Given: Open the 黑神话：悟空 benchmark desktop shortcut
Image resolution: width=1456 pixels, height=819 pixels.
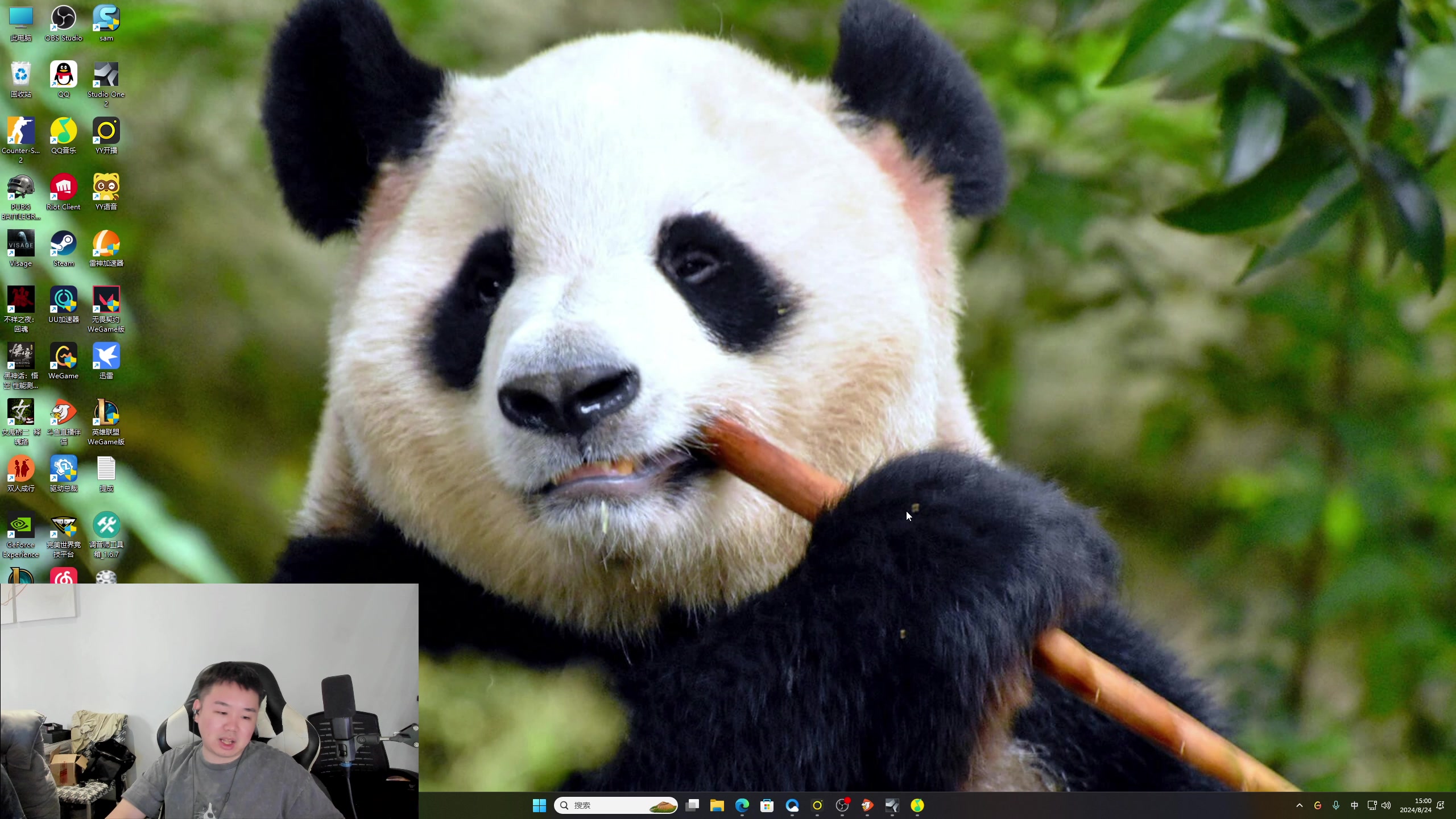Looking at the screenshot, I should (21, 366).
